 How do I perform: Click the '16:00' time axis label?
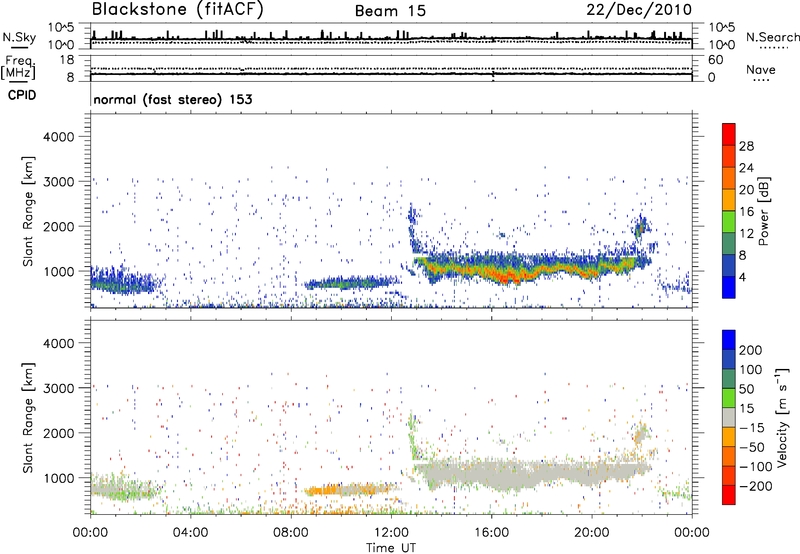(491, 533)
